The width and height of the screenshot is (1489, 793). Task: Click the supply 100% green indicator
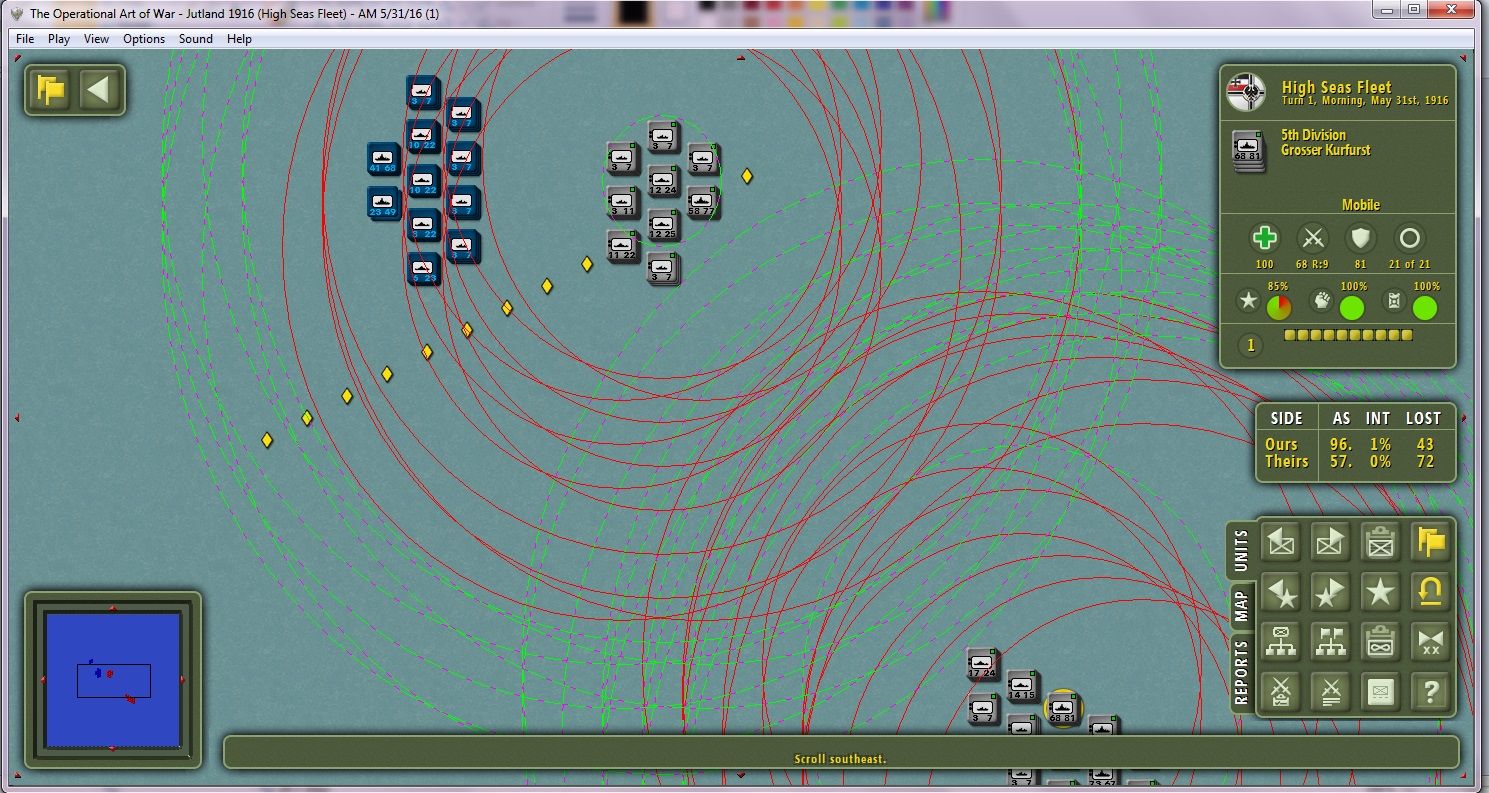[x=1426, y=308]
